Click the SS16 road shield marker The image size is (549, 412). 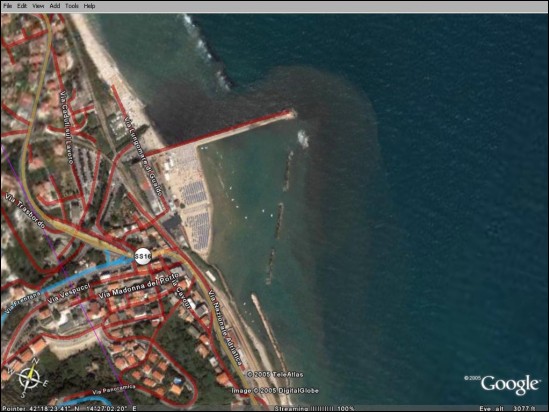[143, 257]
